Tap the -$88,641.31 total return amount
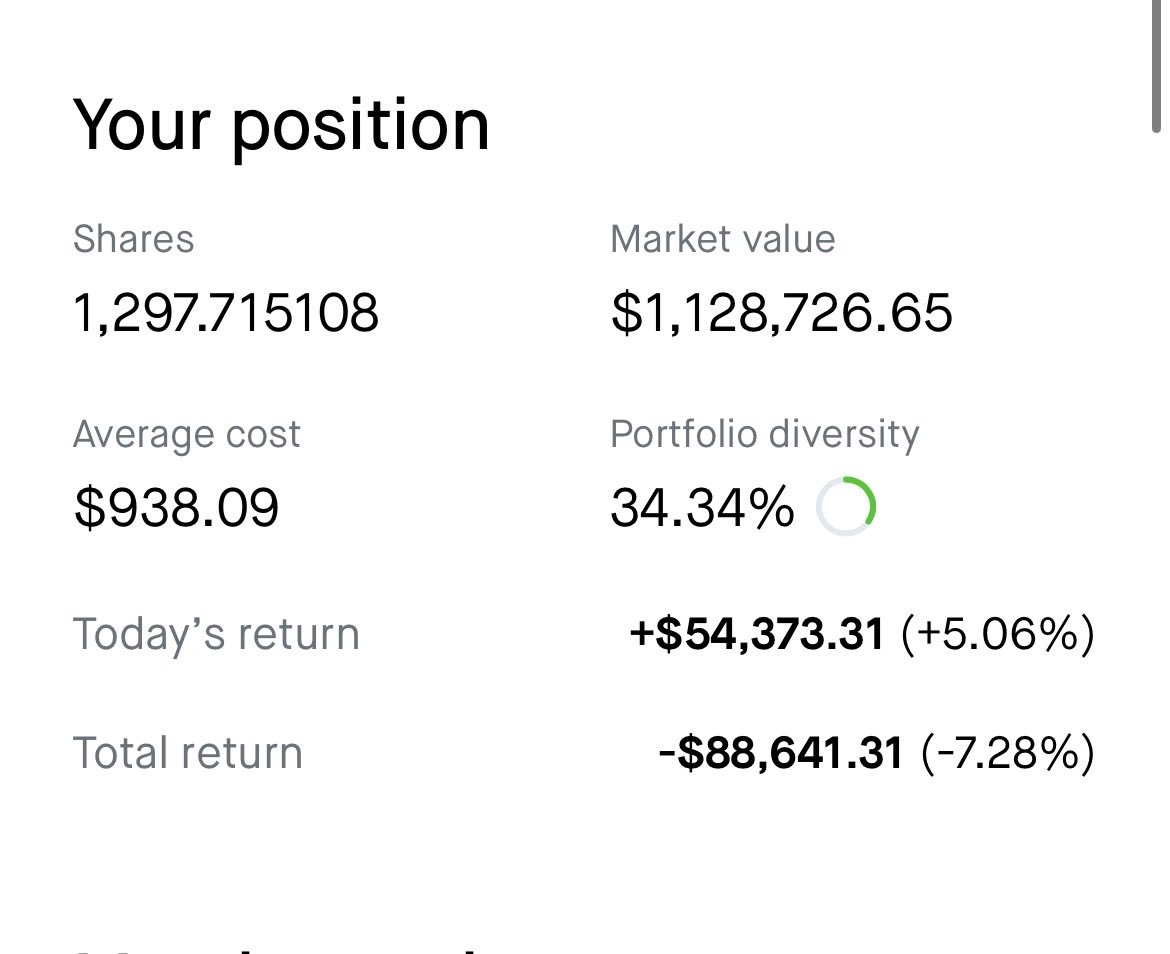 pyautogui.click(x=781, y=753)
